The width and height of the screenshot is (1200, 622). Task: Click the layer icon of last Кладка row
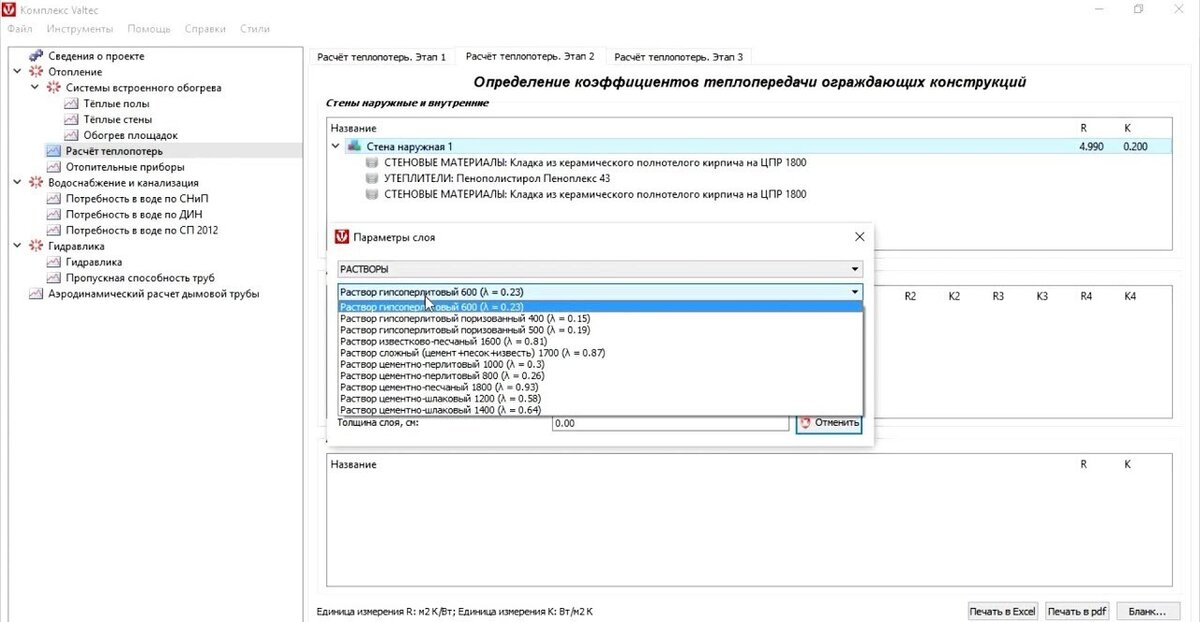click(x=372, y=194)
